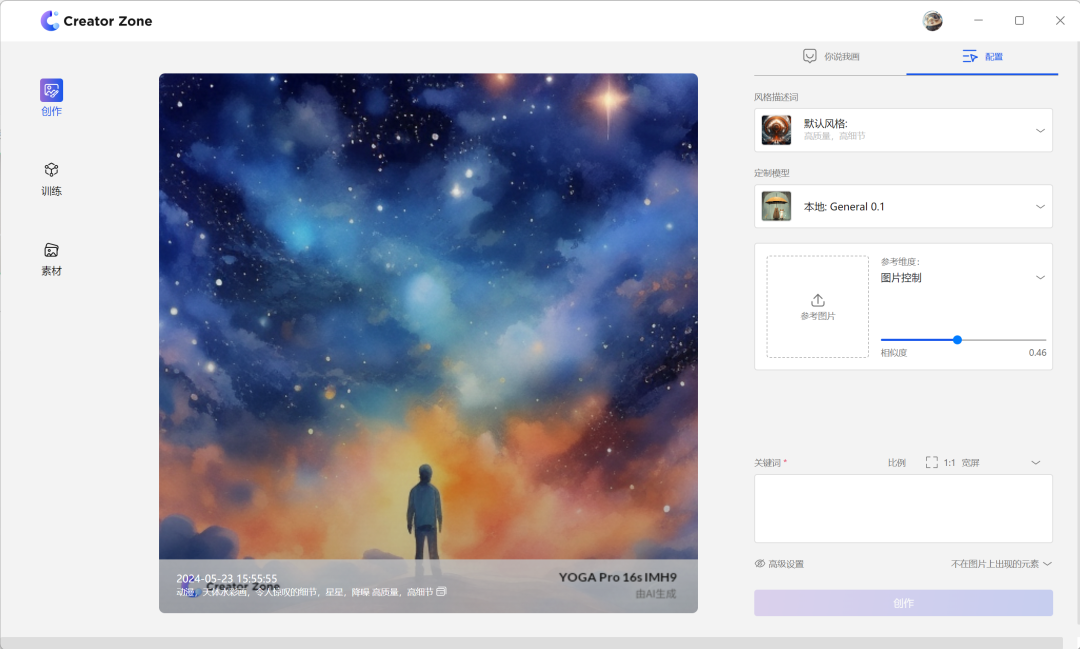Screen dimensions: 1080x649
Task: Click the default style thumbnail image
Action: click(x=776, y=130)
